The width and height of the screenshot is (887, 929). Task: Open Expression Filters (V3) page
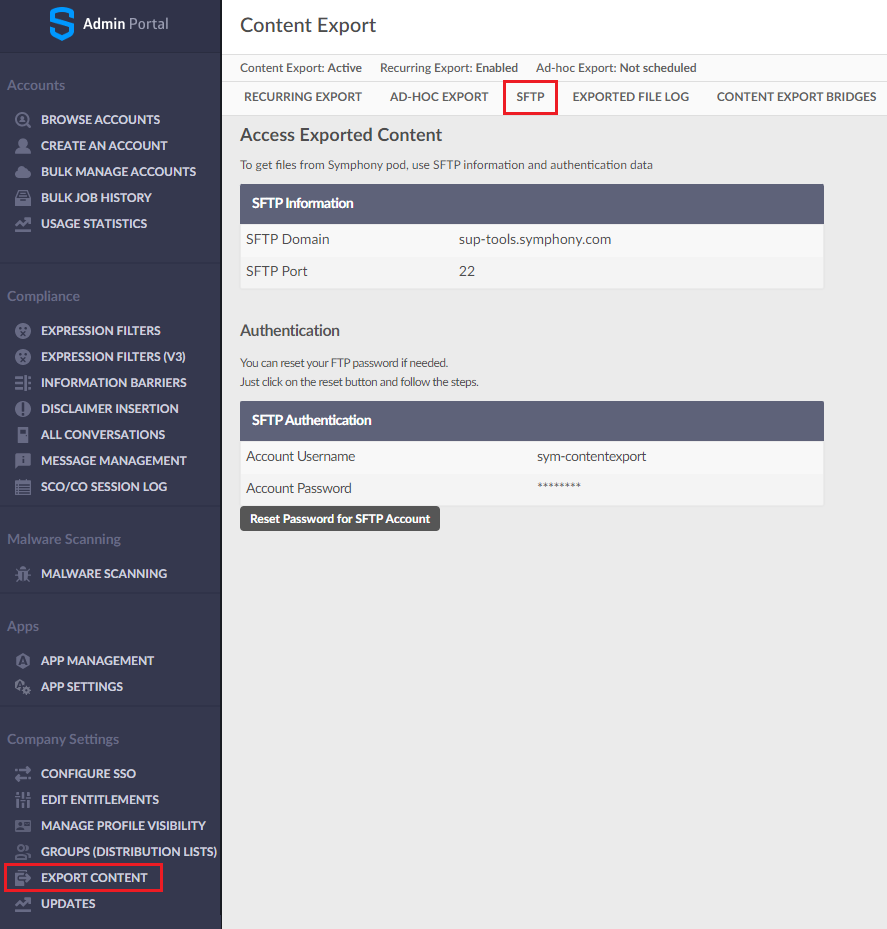point(113,357)
